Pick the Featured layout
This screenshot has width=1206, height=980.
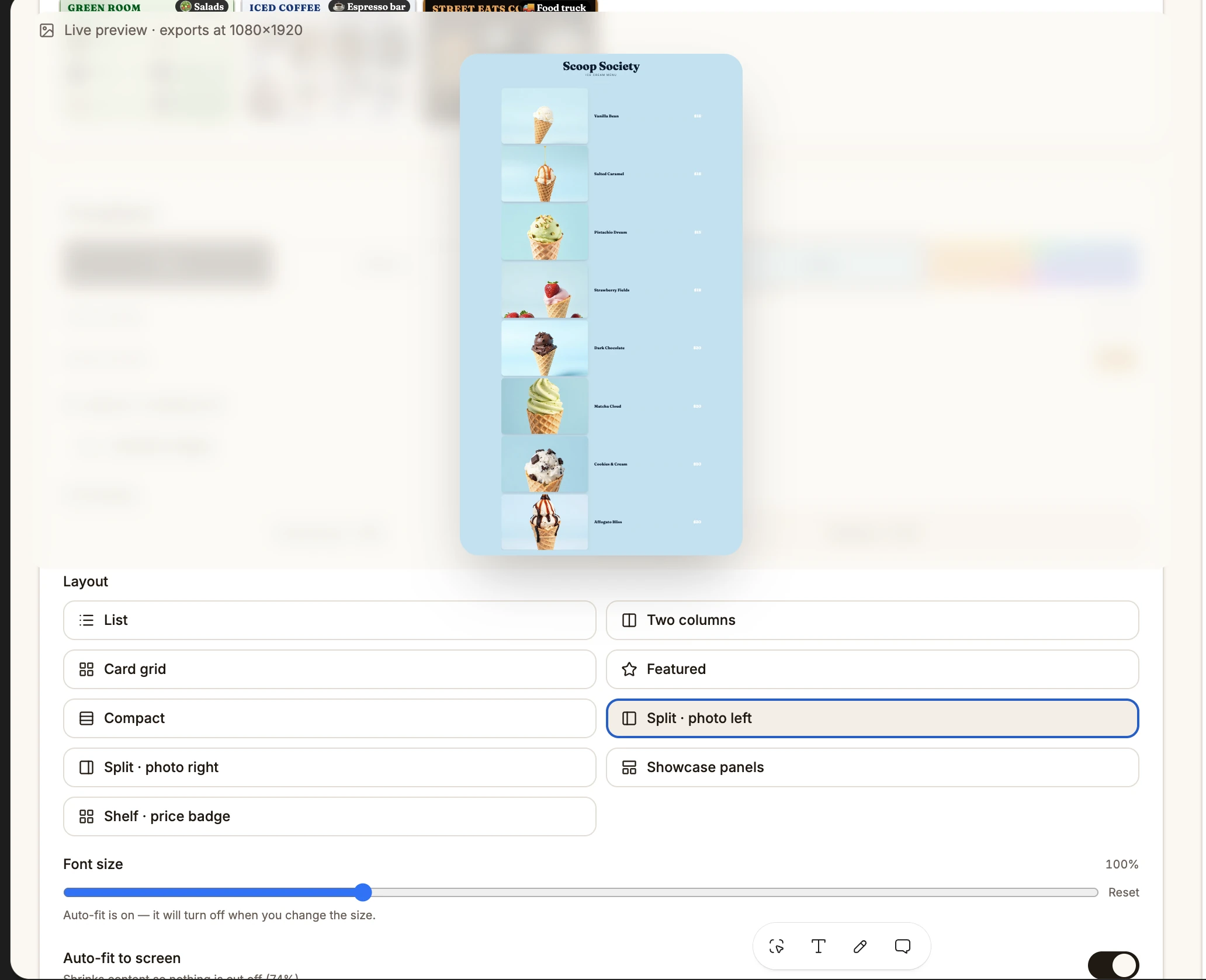tap(872, 669)
